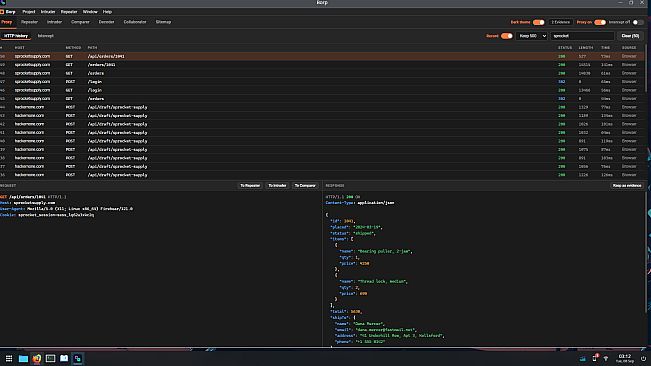Open the Window menu
Screen dimensions: 651x366
point(90,12)
